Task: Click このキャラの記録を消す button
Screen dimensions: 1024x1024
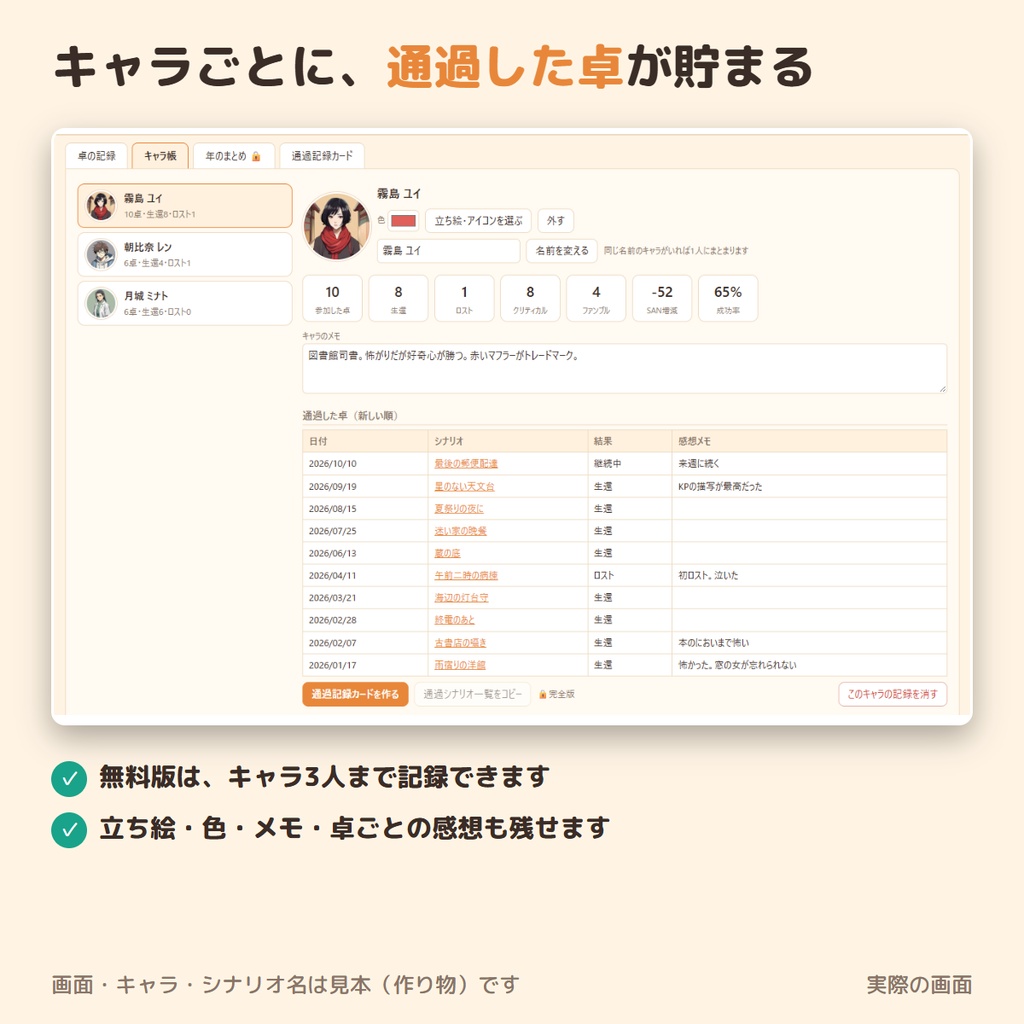Action: (x=893, y=694)
